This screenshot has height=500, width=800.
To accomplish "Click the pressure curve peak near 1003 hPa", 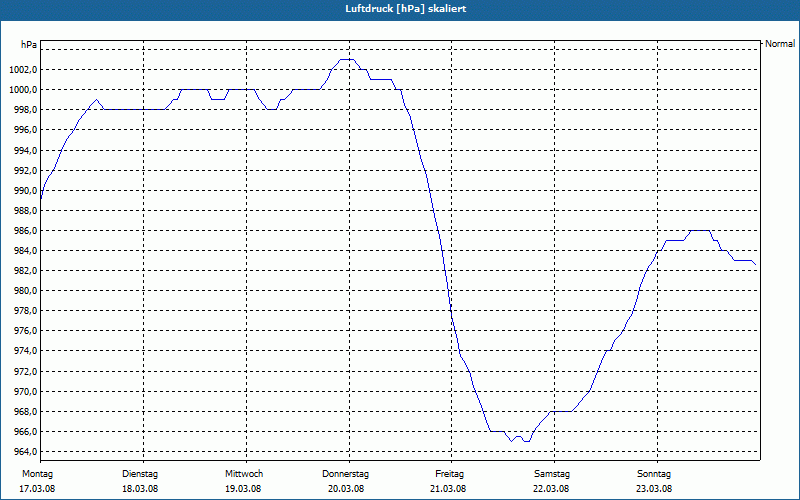I will 347,59.
